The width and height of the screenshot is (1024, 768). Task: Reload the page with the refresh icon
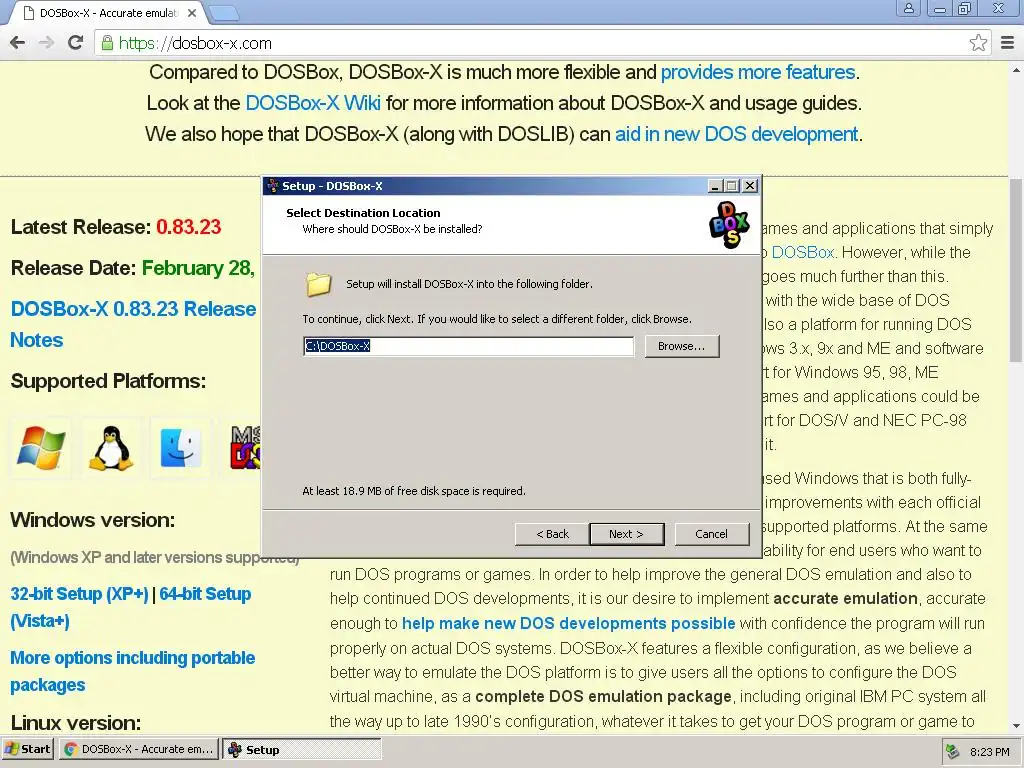[76, 43]
